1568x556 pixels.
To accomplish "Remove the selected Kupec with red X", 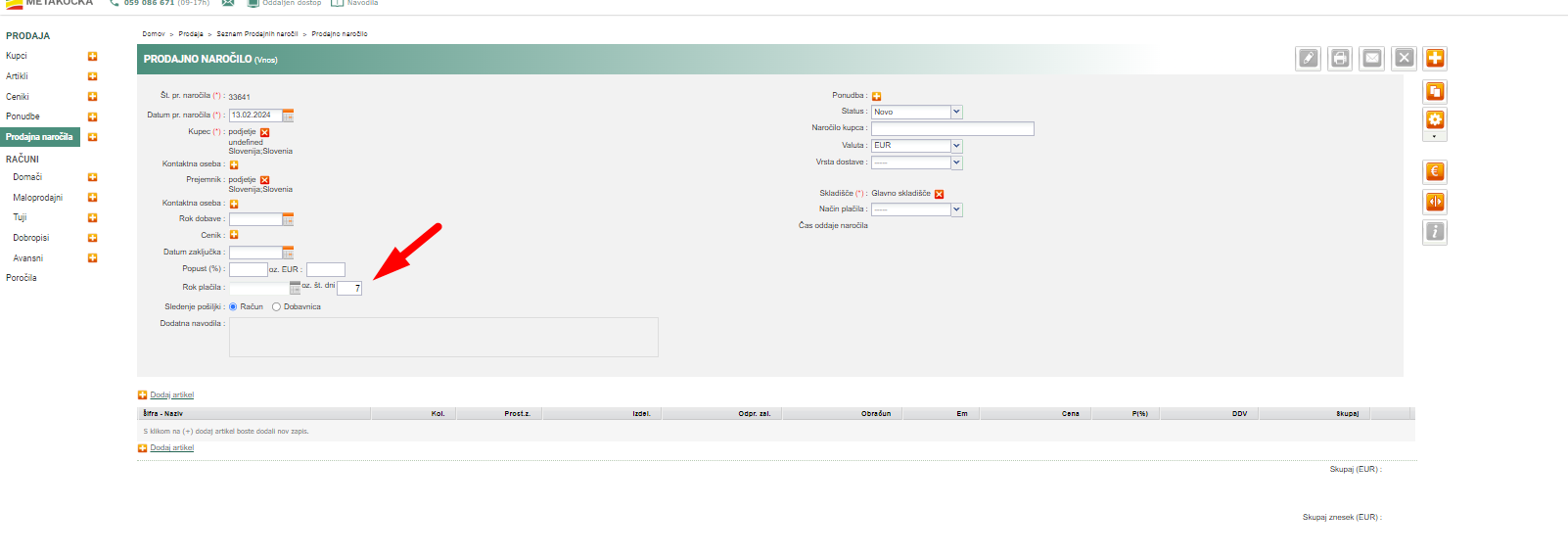I will tap(264, 132).
